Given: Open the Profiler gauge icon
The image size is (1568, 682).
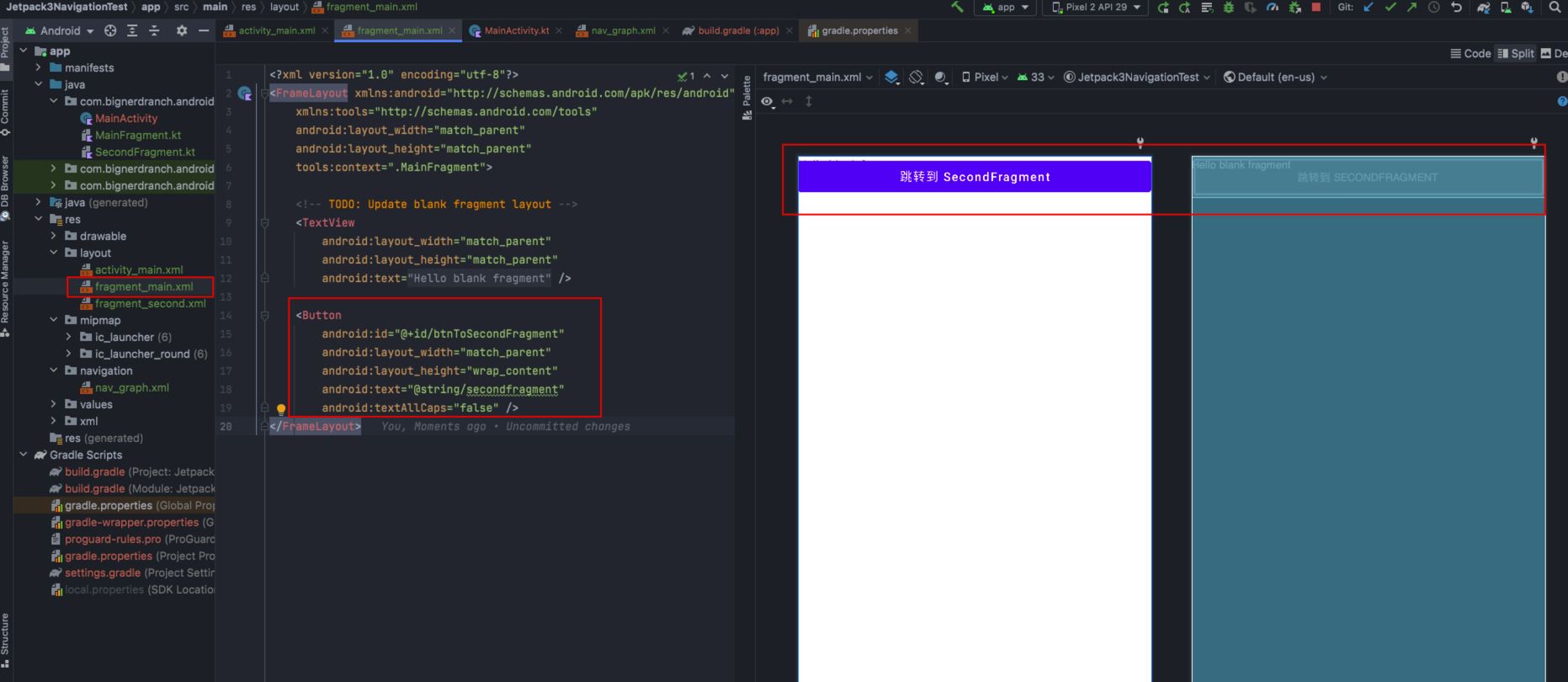Looking at the screenshot, I should (1273, 7).
